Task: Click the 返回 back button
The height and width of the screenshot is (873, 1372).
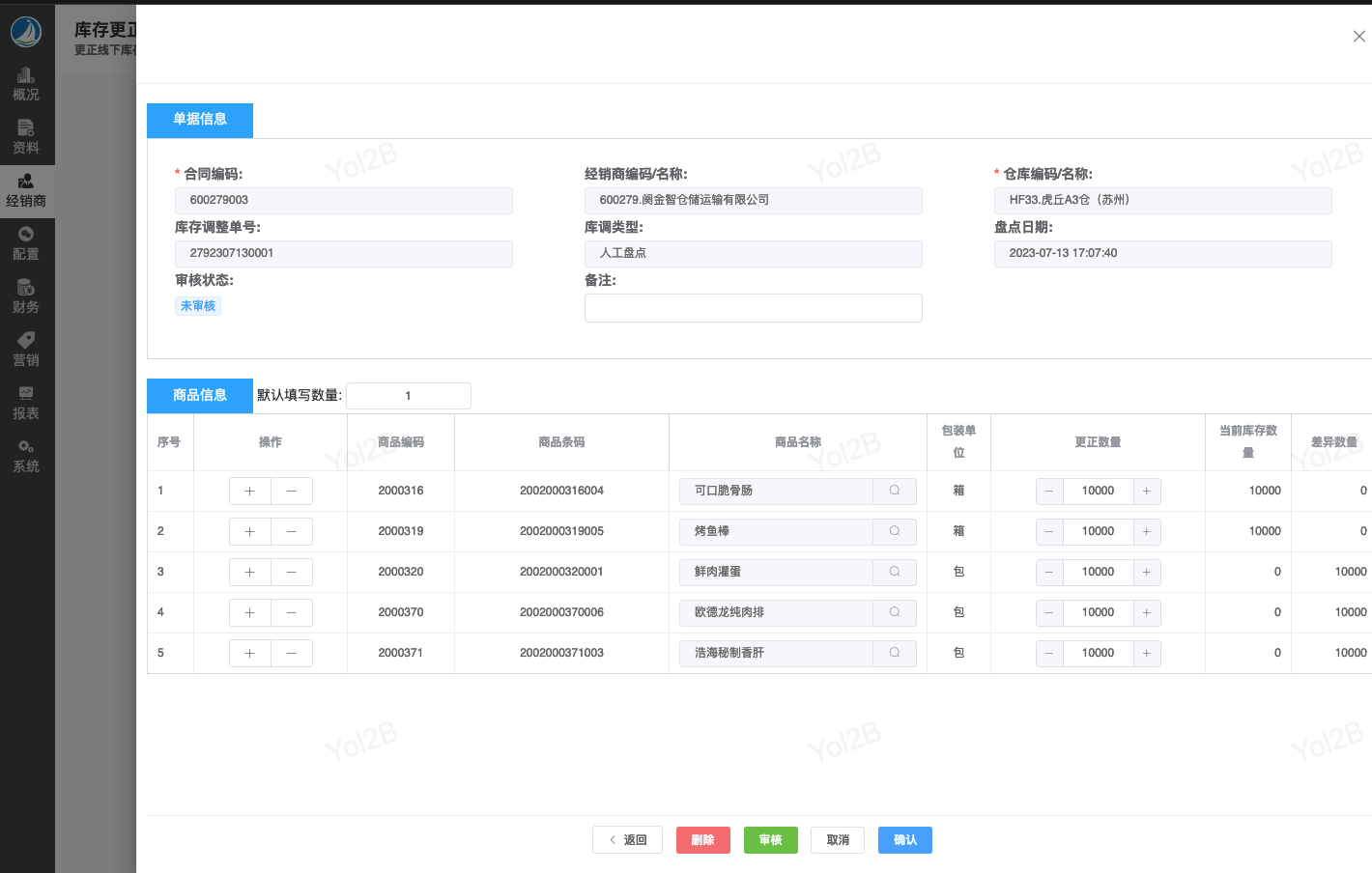Action: pos(627,840)
